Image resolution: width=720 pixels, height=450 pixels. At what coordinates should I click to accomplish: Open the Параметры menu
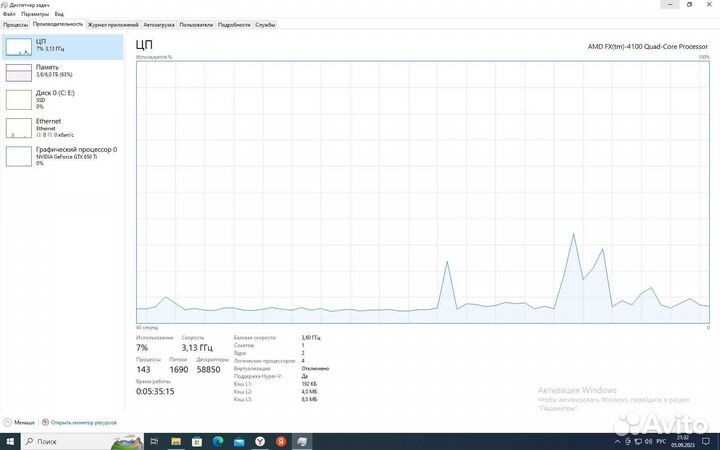(35, 14)
